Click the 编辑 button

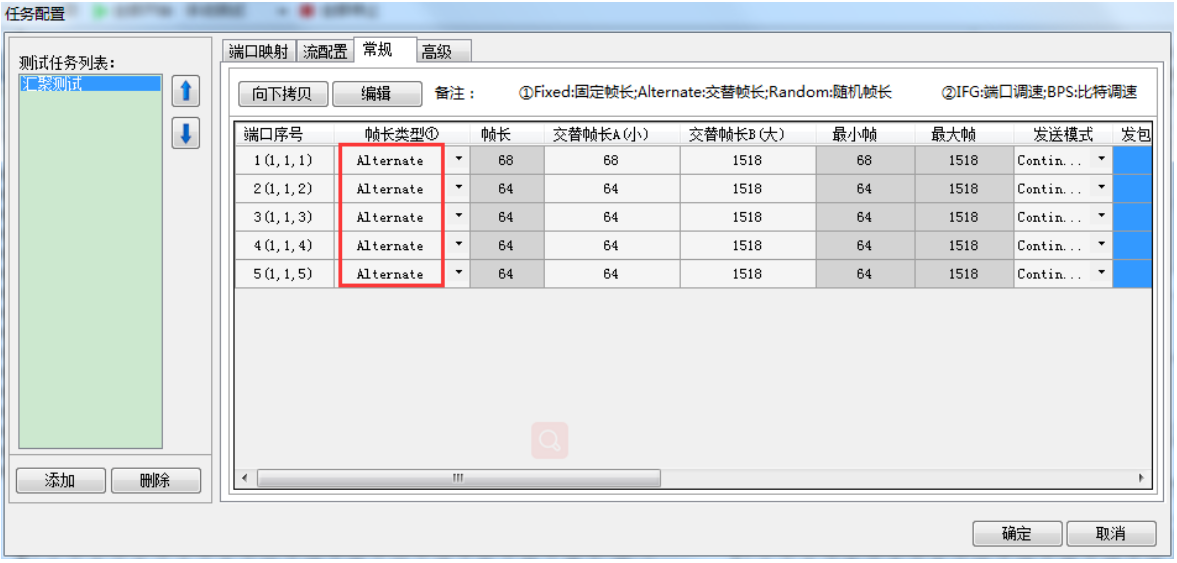coord(376,94)
